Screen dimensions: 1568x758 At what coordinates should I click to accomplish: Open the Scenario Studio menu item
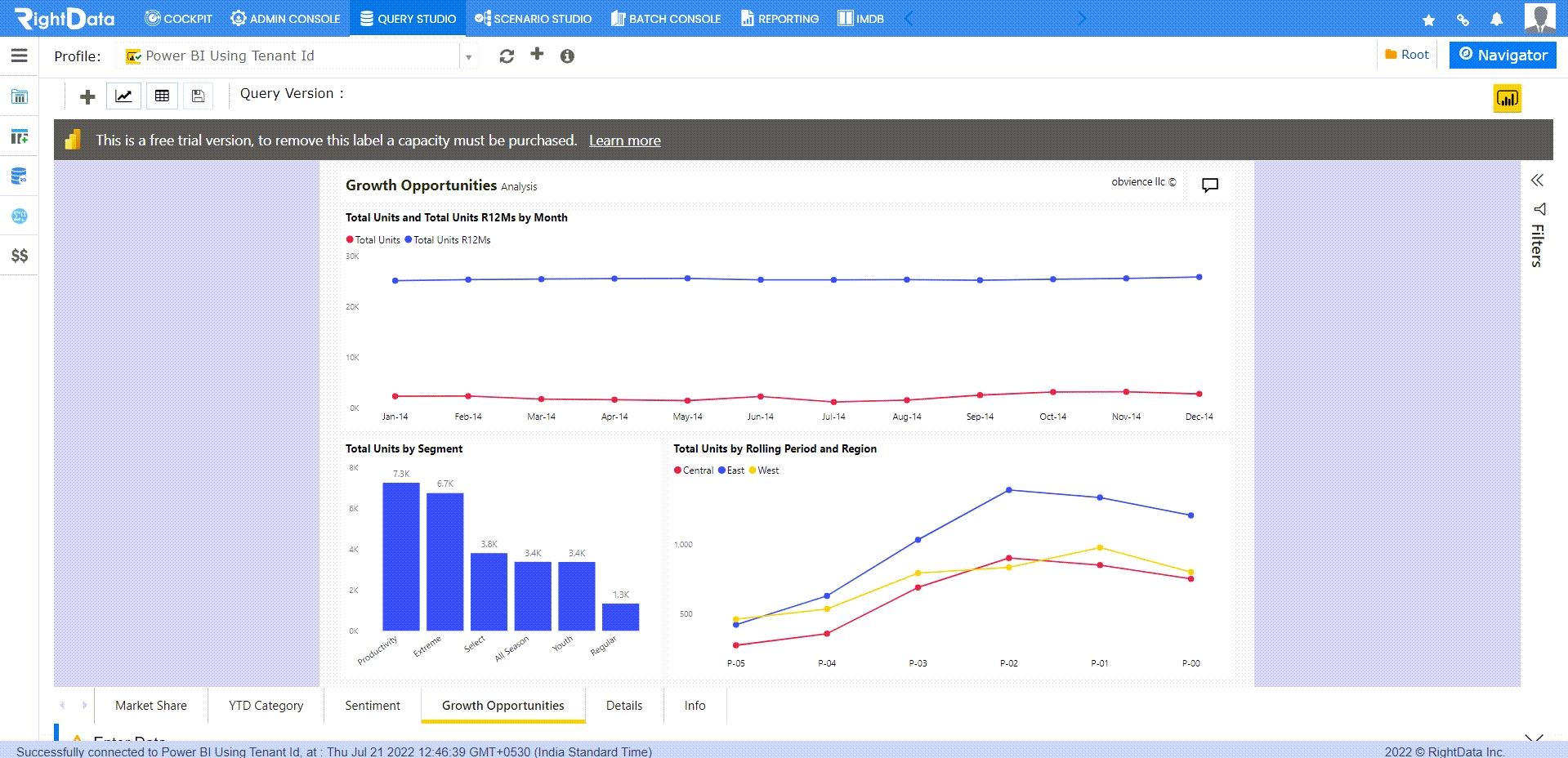coord(533,18)
